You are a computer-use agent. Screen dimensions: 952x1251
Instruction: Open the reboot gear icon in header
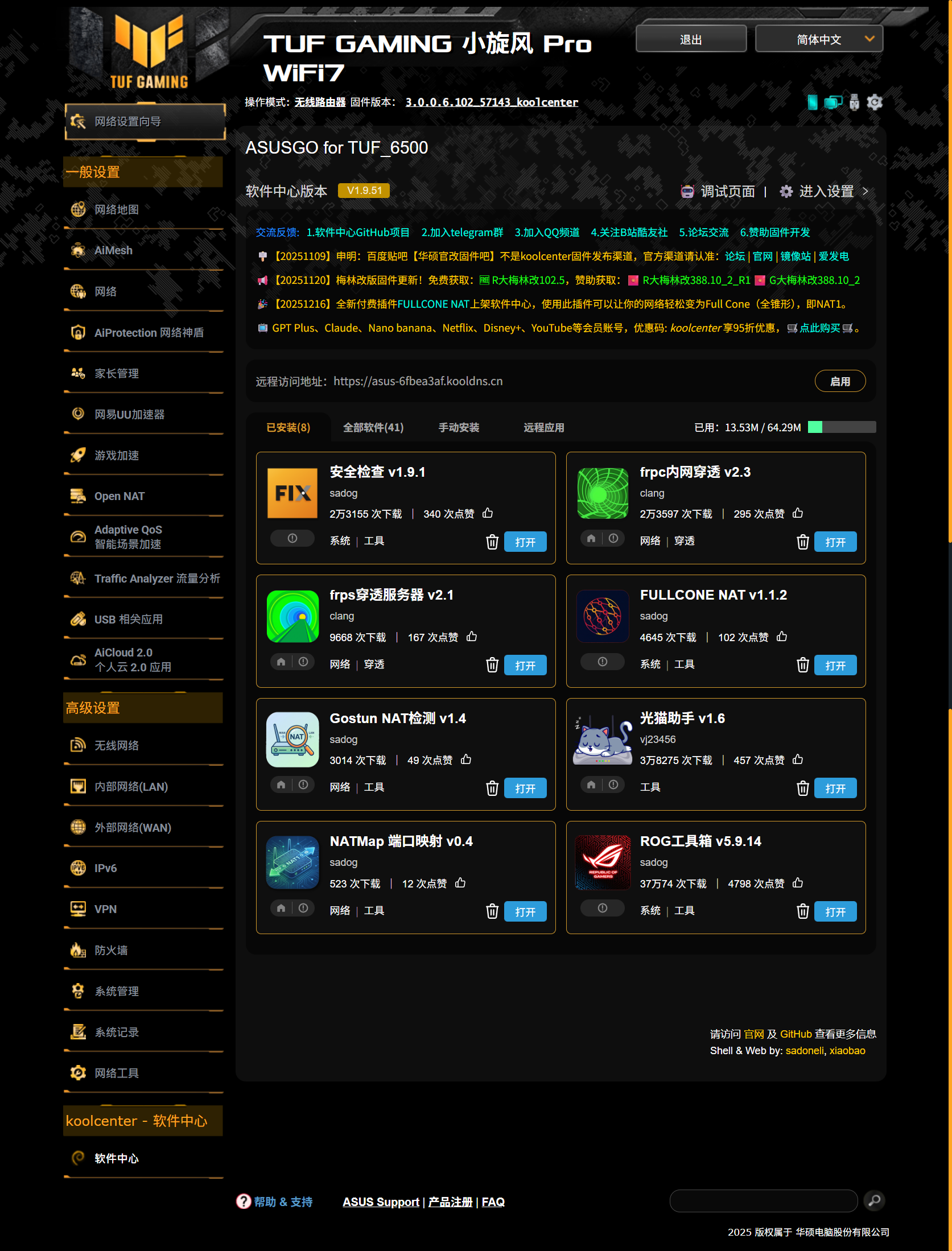[875, 102]
